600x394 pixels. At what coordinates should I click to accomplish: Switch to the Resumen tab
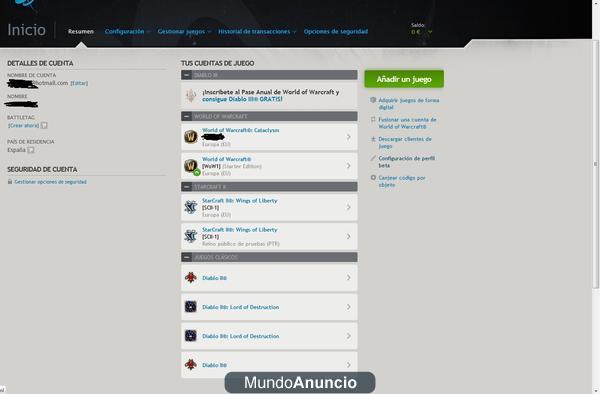click(81, 31)
